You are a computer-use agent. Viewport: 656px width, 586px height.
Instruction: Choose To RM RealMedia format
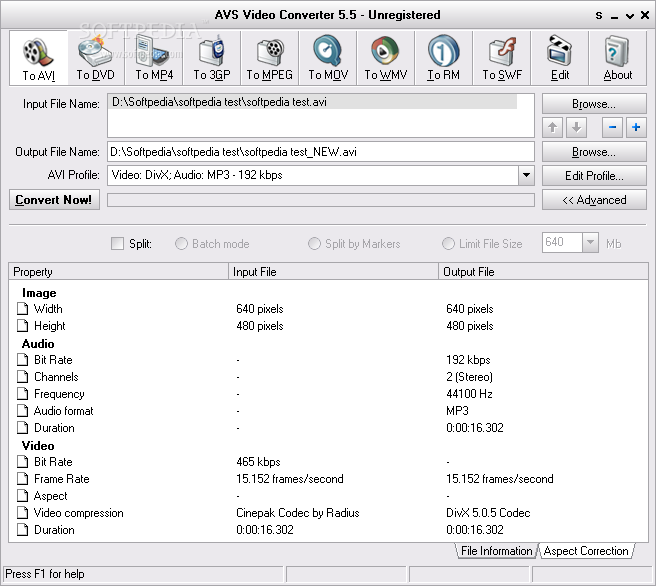(x=444, y=58)
